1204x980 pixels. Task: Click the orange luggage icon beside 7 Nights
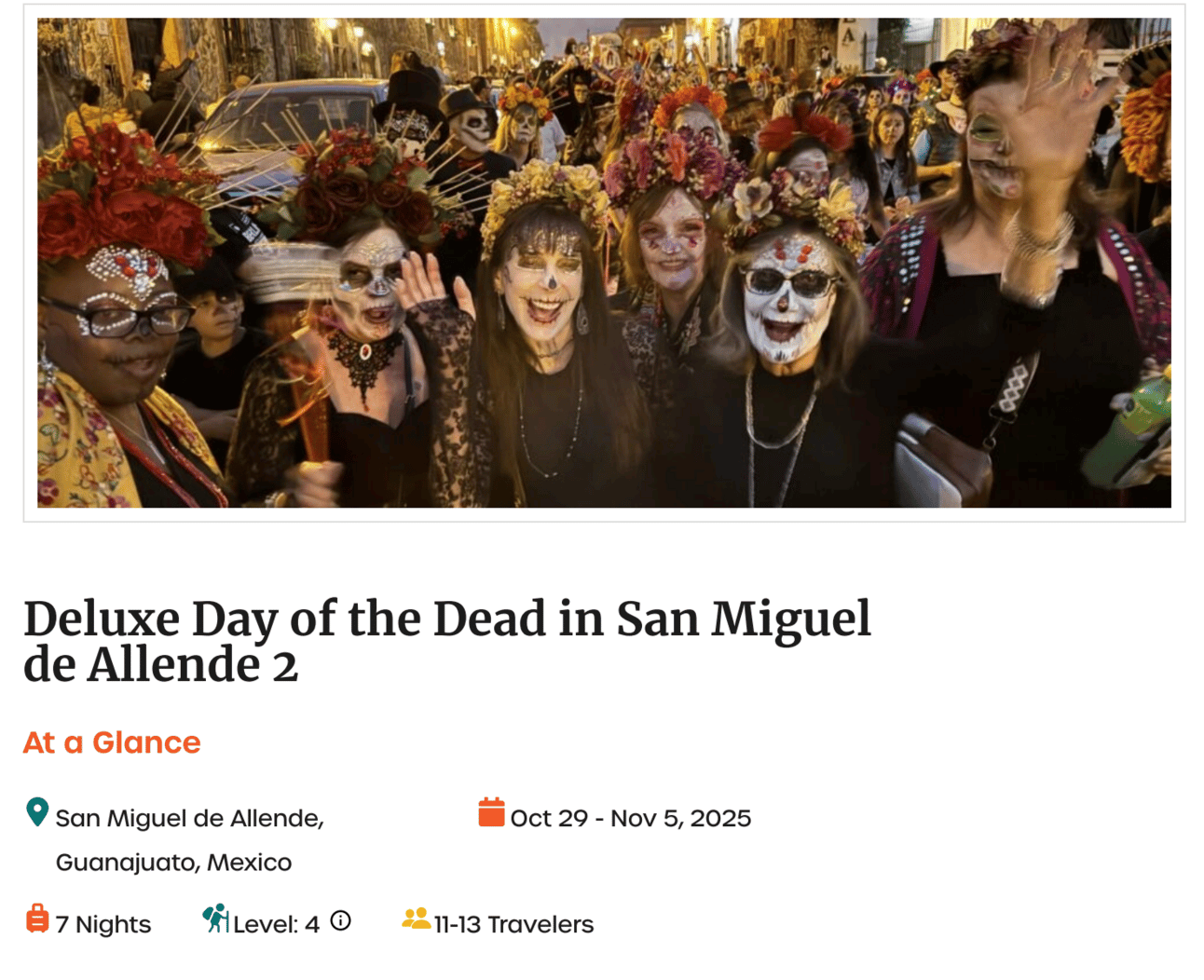37,919
